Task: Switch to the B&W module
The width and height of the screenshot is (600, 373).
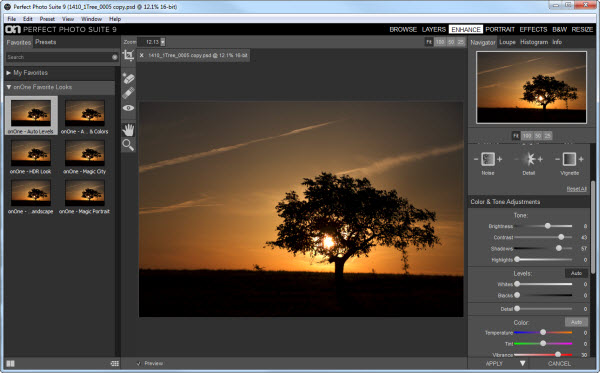Action: [559, 29]
